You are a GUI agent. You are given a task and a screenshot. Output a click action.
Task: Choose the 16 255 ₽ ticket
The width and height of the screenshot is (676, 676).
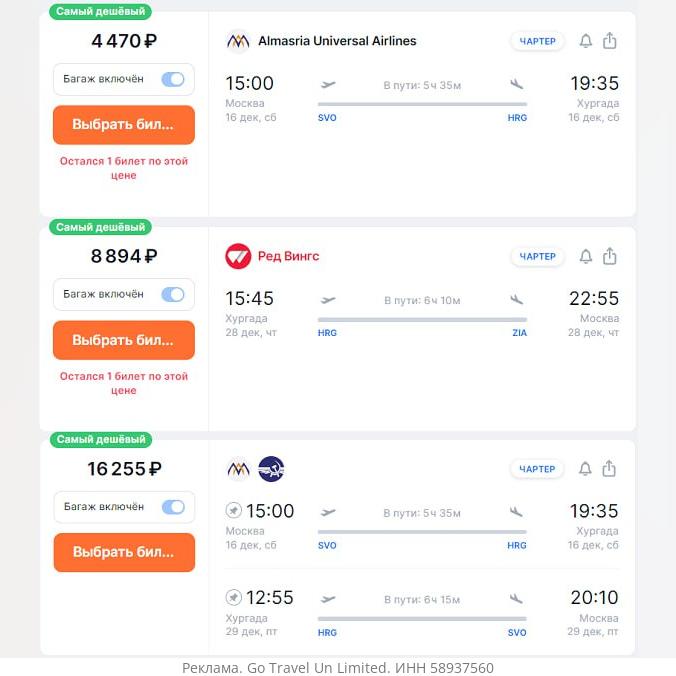[x=123, y=552]
